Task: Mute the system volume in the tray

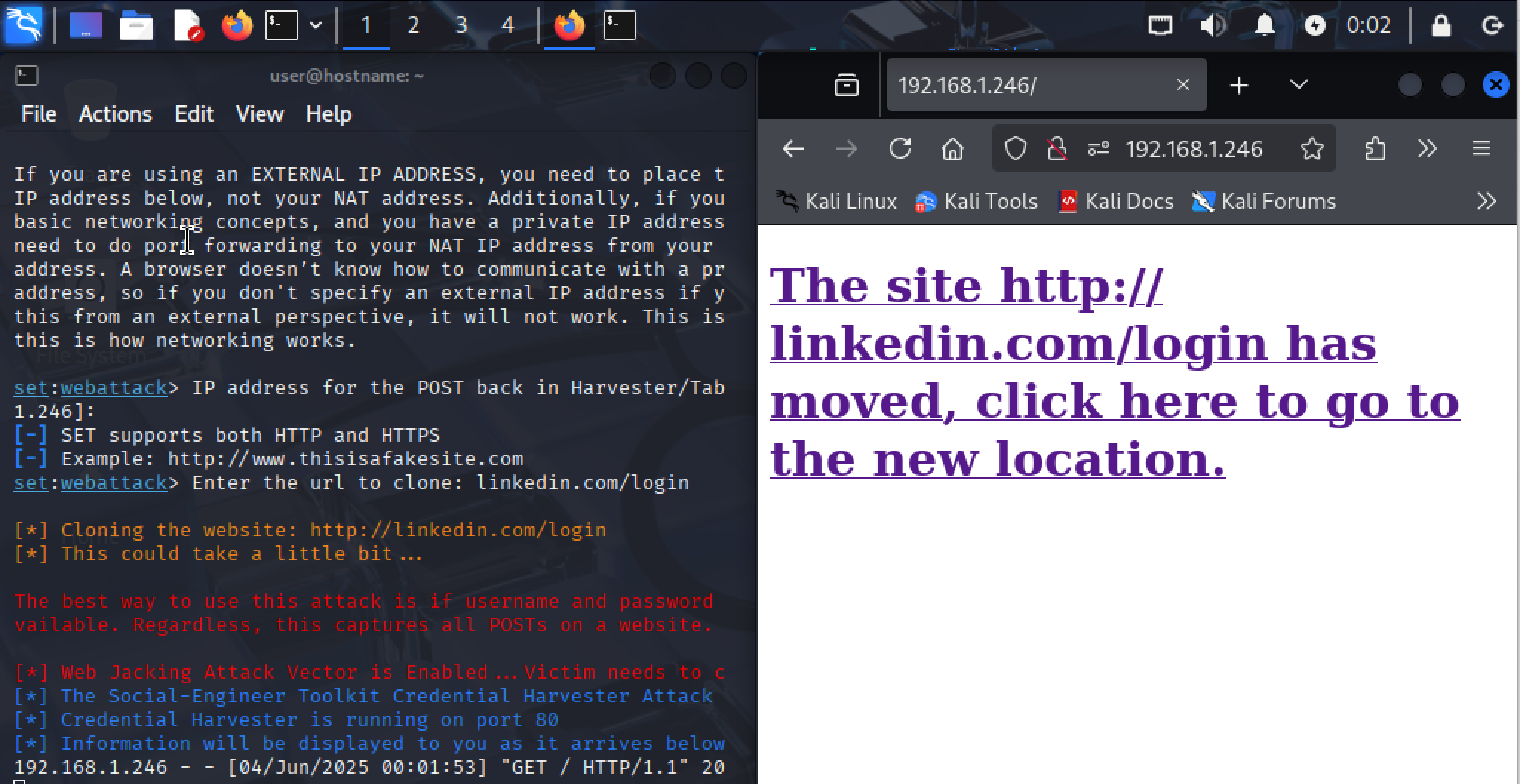Action: (x=1213, y=24)
